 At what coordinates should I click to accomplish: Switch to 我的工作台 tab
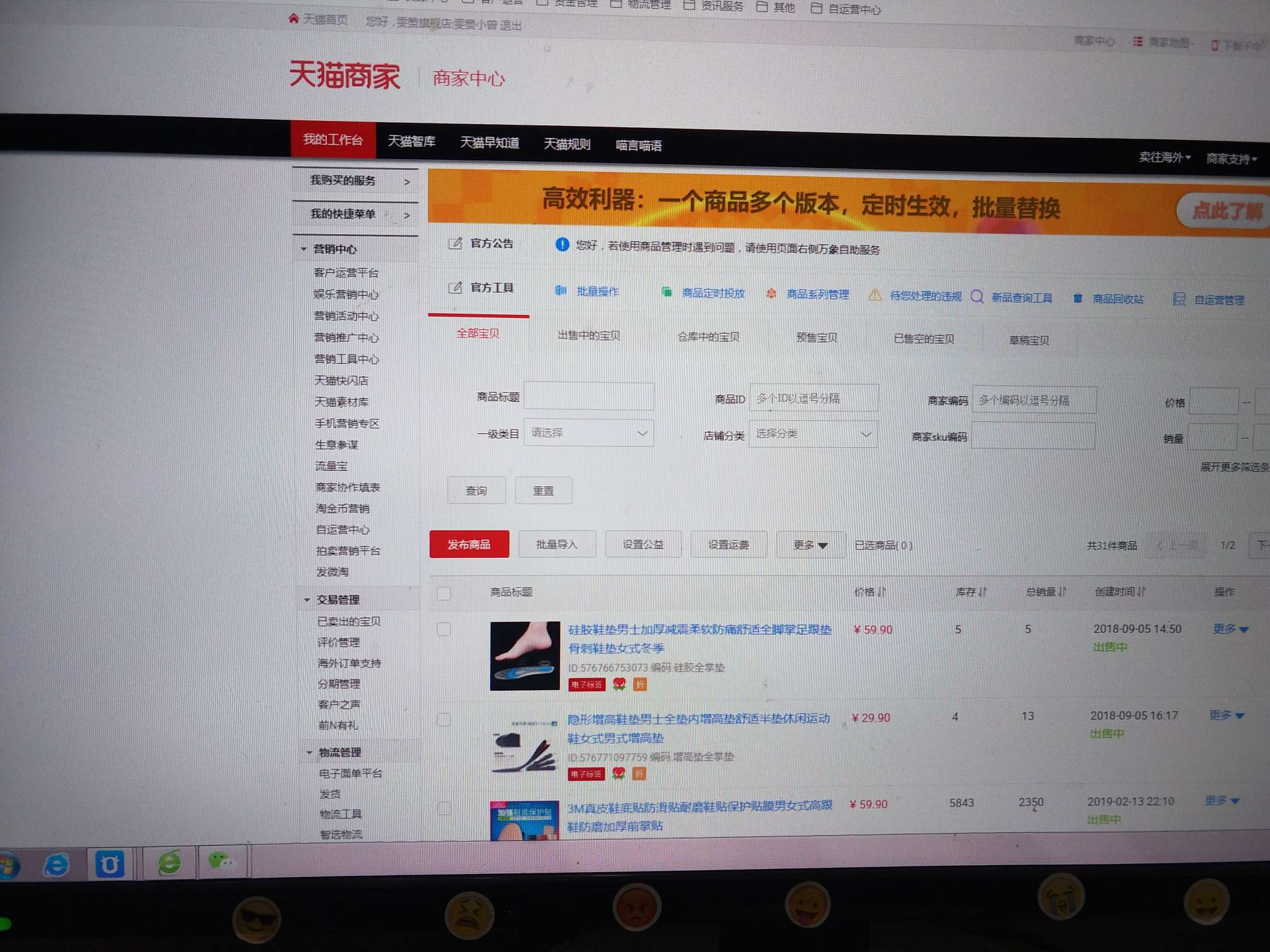333,139
